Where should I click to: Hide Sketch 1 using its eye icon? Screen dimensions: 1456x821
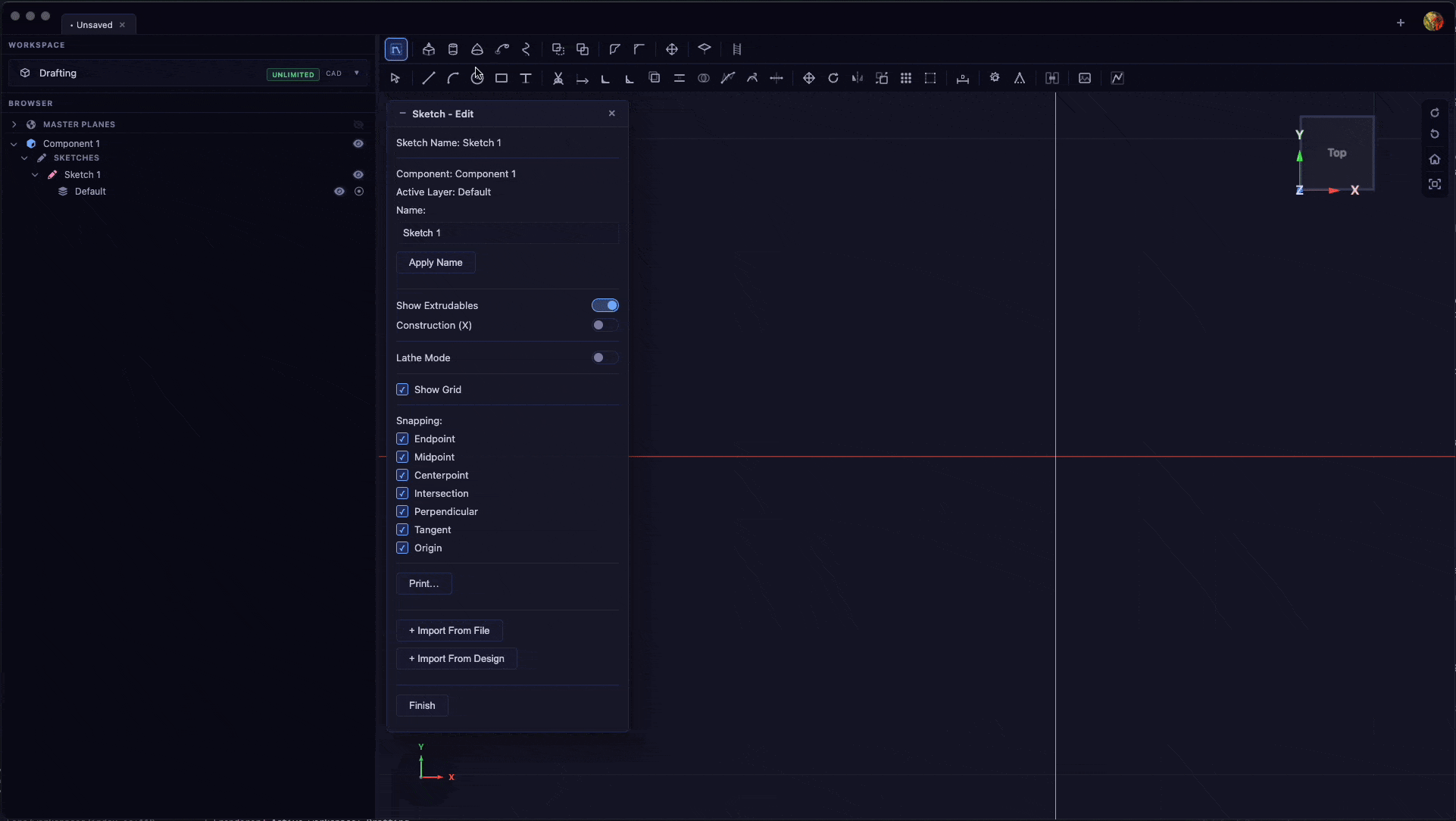click(358, 174)
